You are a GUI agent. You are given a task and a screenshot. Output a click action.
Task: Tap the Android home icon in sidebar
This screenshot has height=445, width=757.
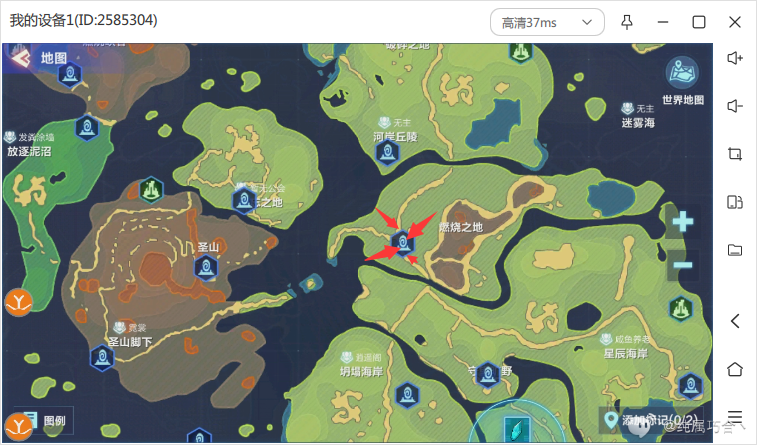click(x=735, y=369)
